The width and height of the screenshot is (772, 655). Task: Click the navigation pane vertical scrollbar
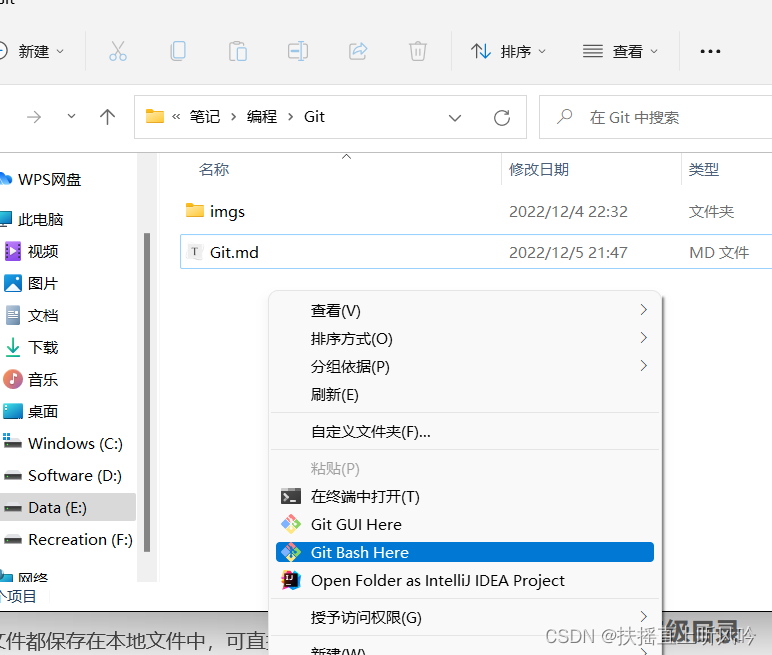pos(147,392)
